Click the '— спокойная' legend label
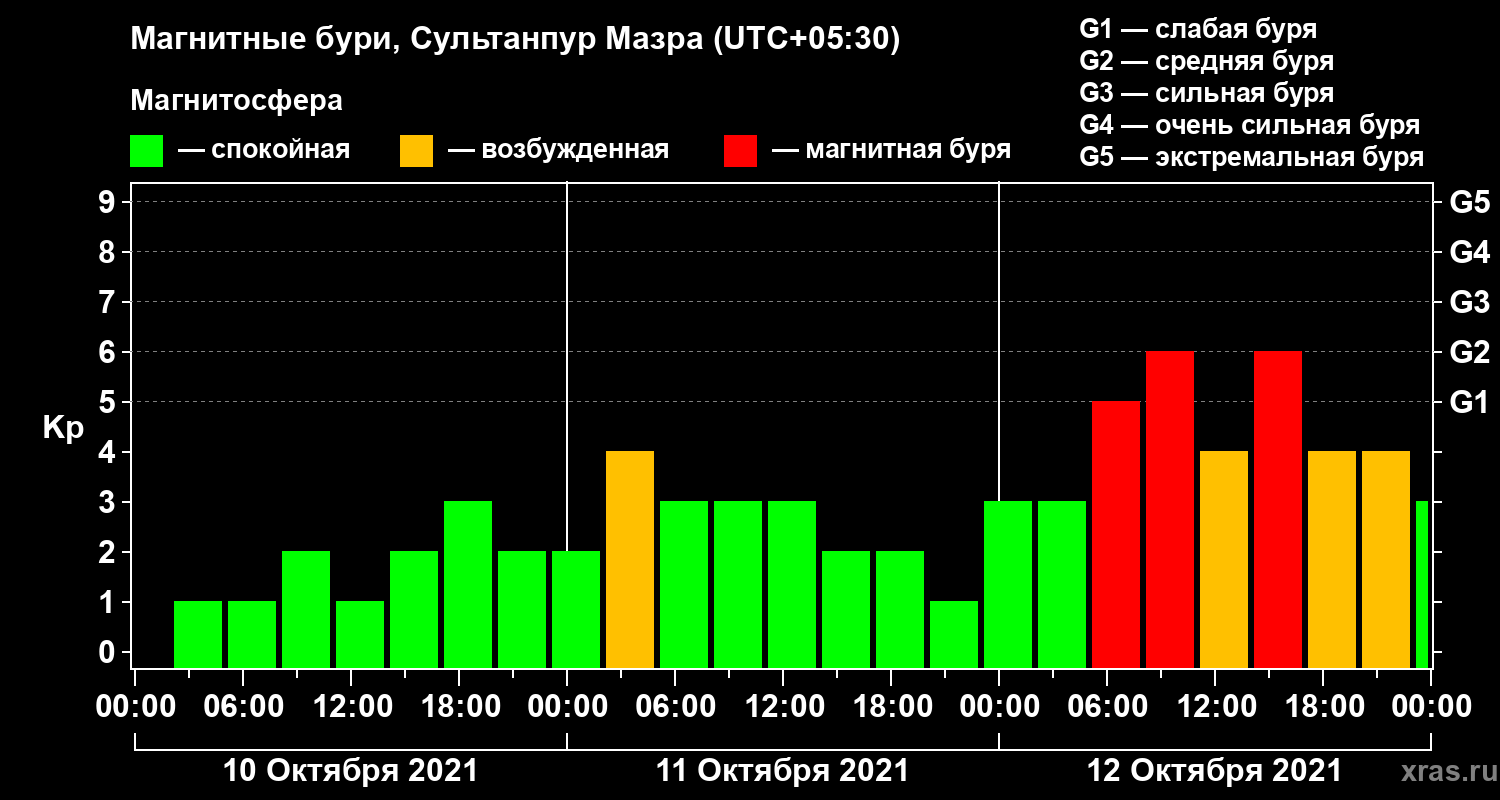 click(264, 151)
